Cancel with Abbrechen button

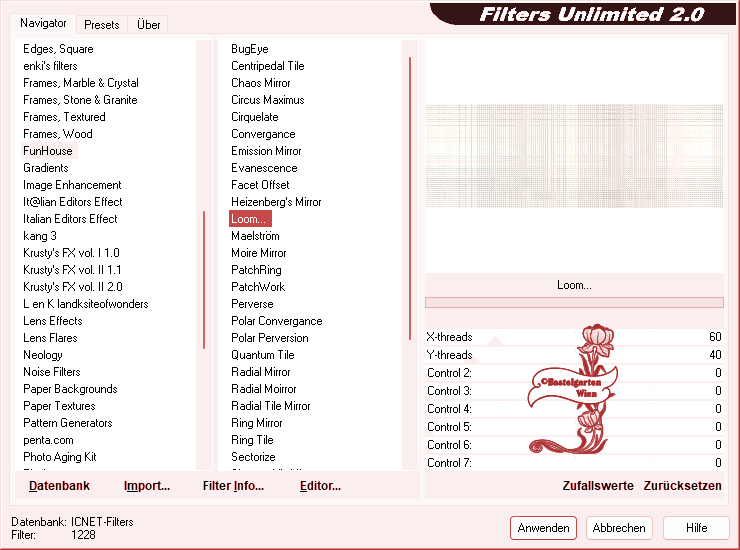pos(619,528)
